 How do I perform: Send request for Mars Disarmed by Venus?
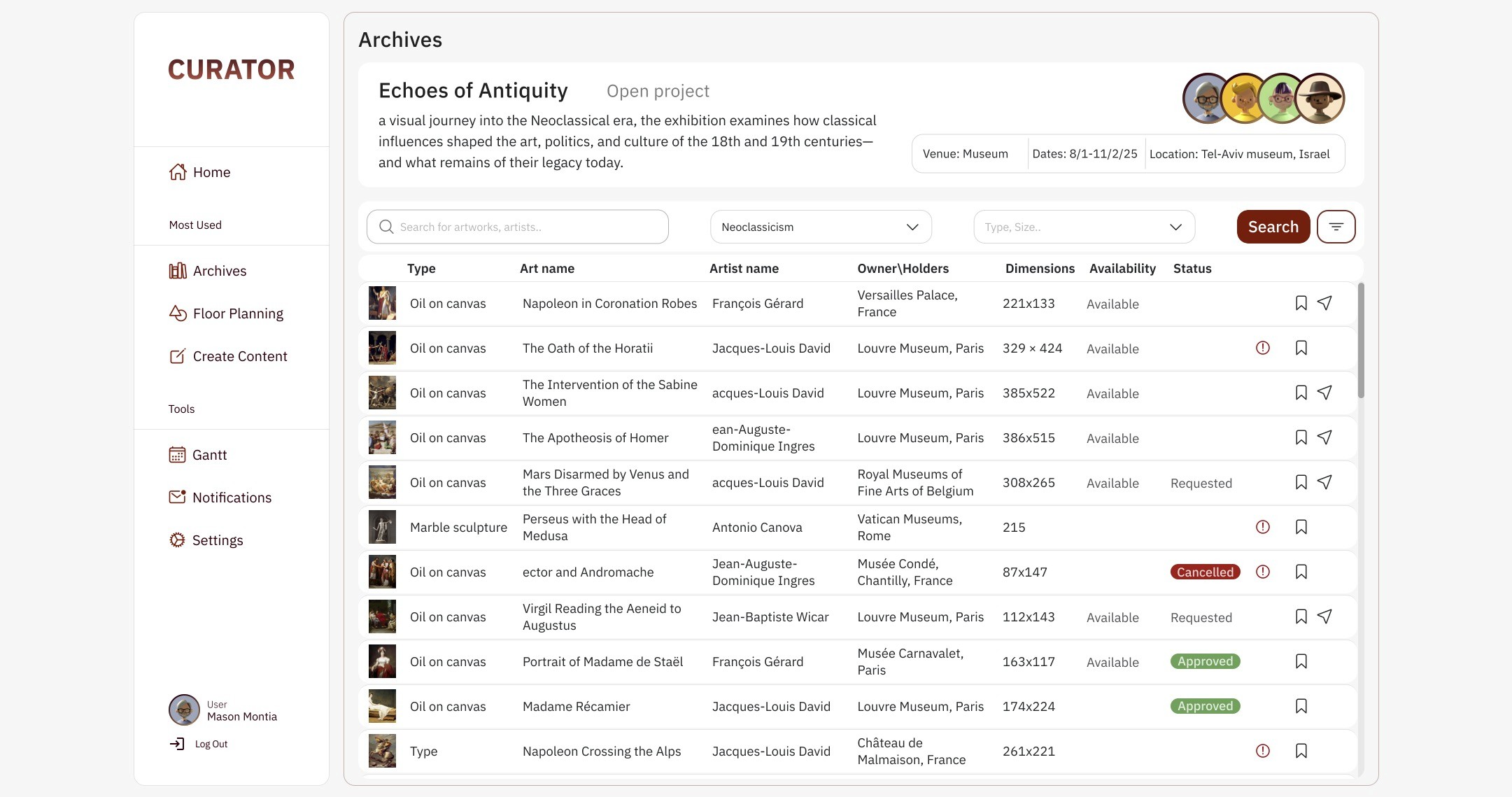click(1324, 482)
